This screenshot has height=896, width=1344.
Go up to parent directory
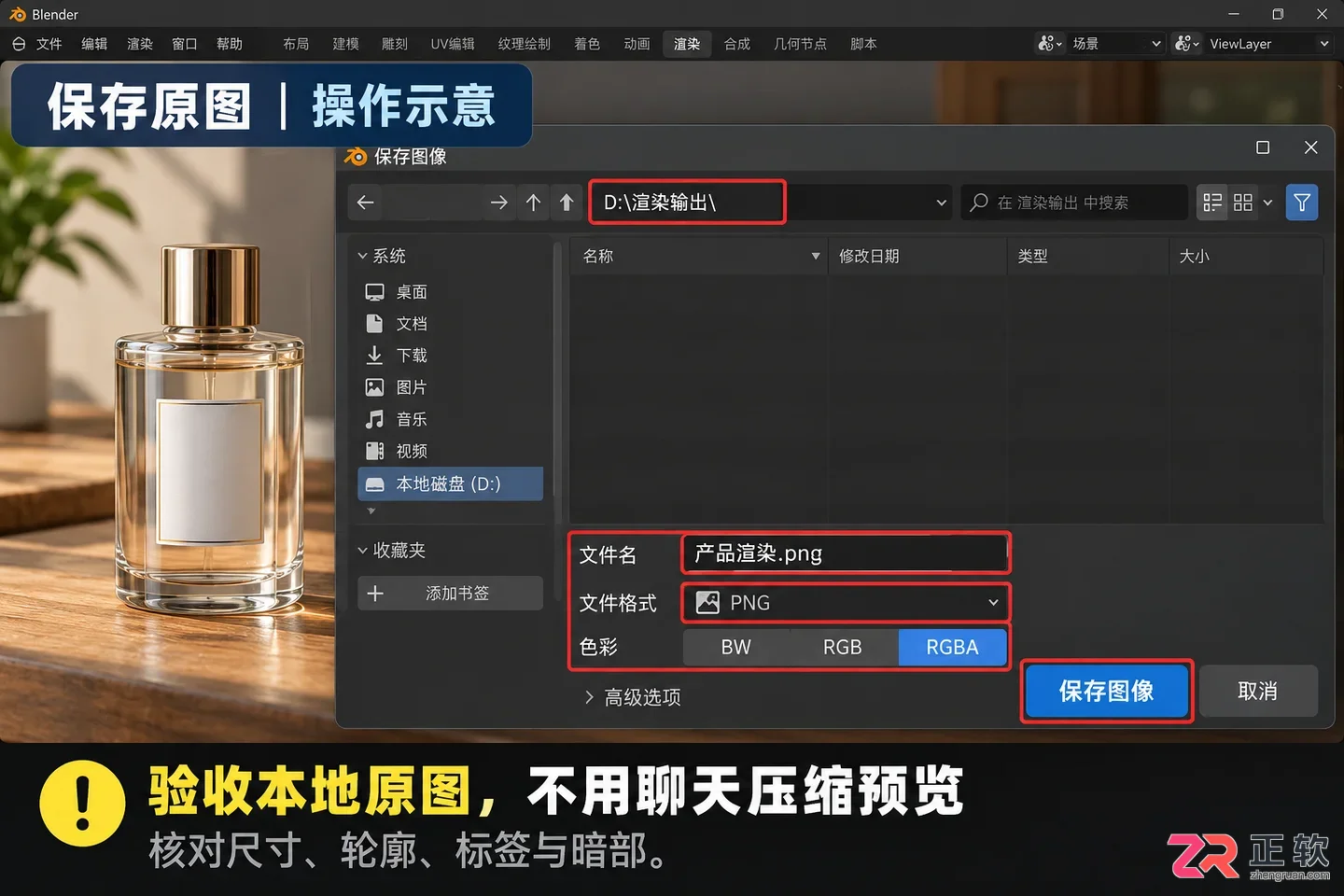coord(533,203)
